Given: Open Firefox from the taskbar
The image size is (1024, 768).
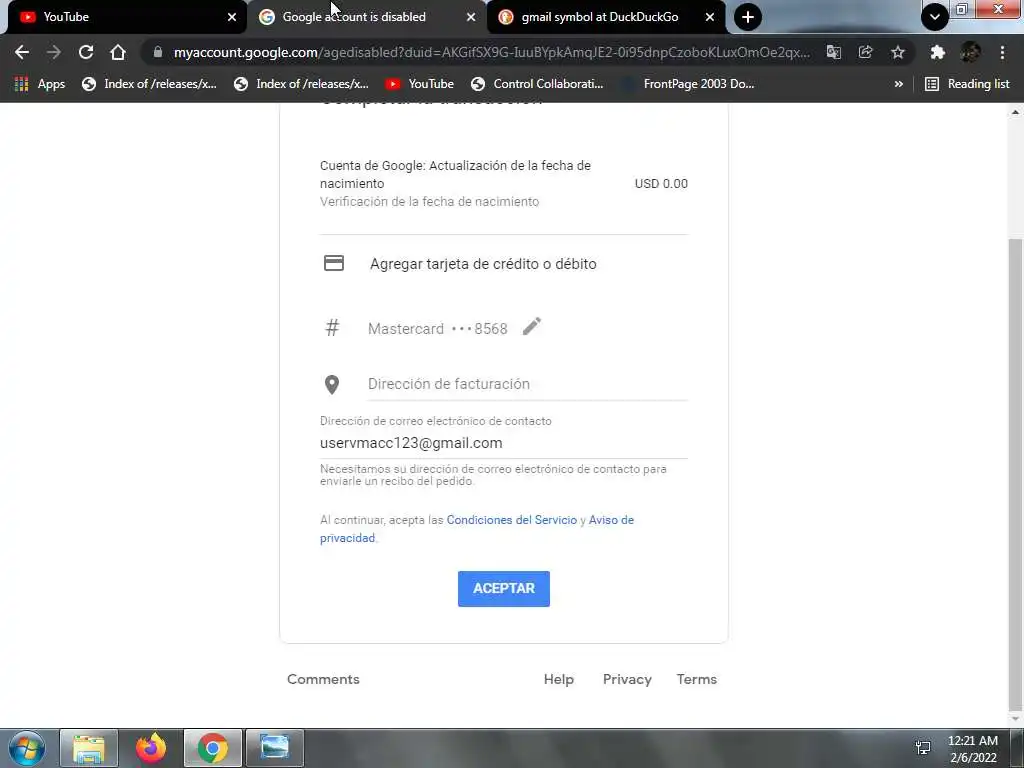Looking at the screenshot, I should tap(151, 748).
